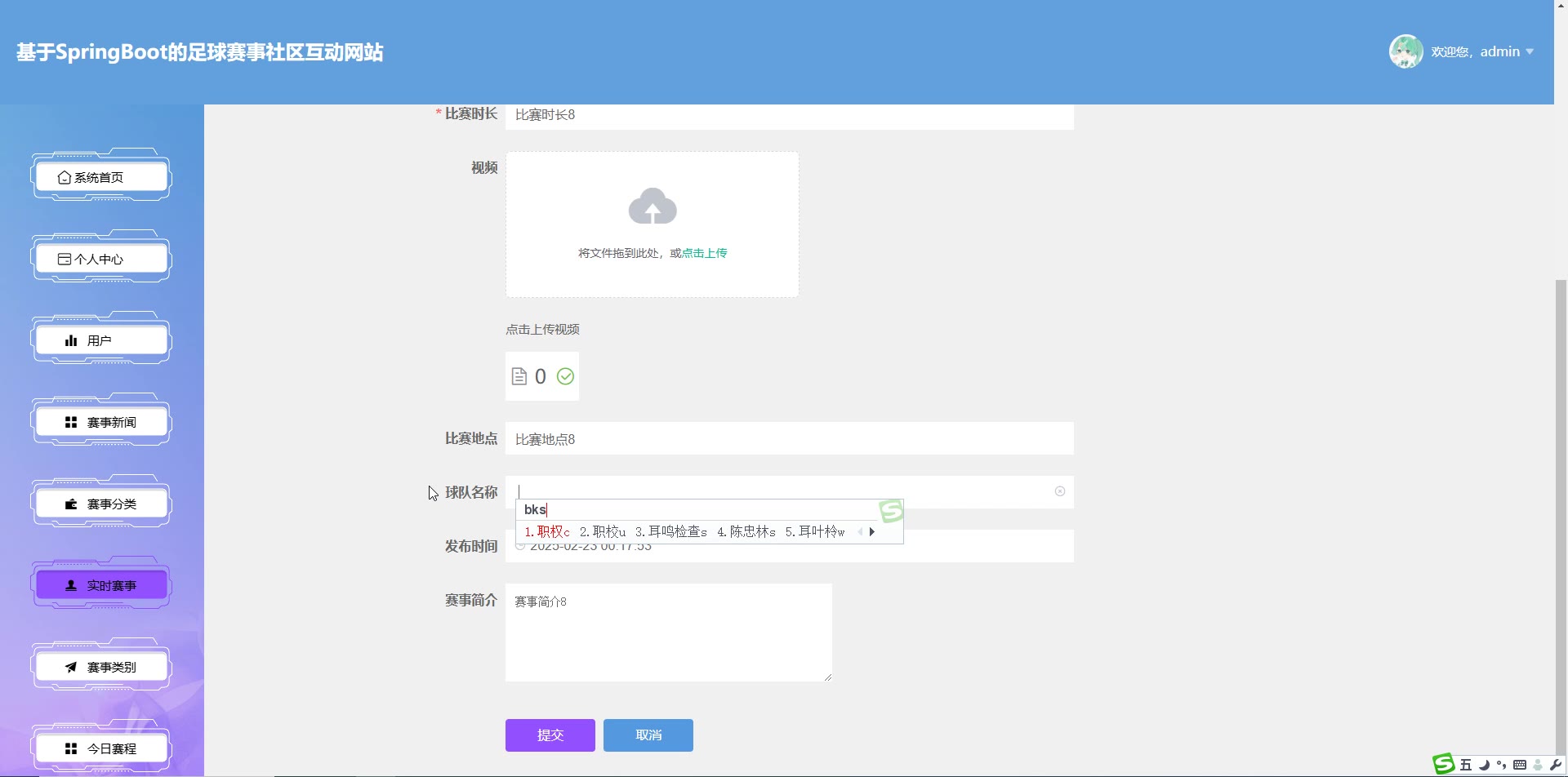1568x777 pixels.
Task: Open IME settings wrench icon
Action: (1556, 765)
